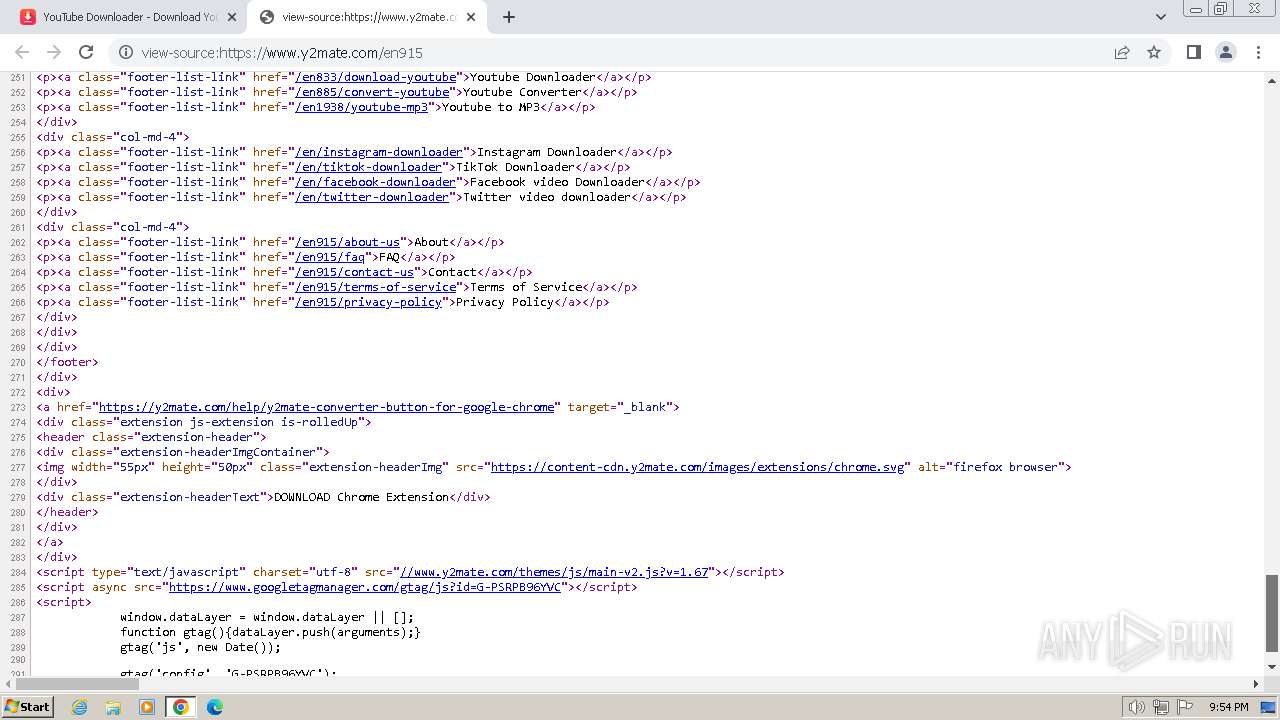Launch Internet Explorer from the taskbar
The height and width of the screenshot is (720, 1280).
pos(80,707)
